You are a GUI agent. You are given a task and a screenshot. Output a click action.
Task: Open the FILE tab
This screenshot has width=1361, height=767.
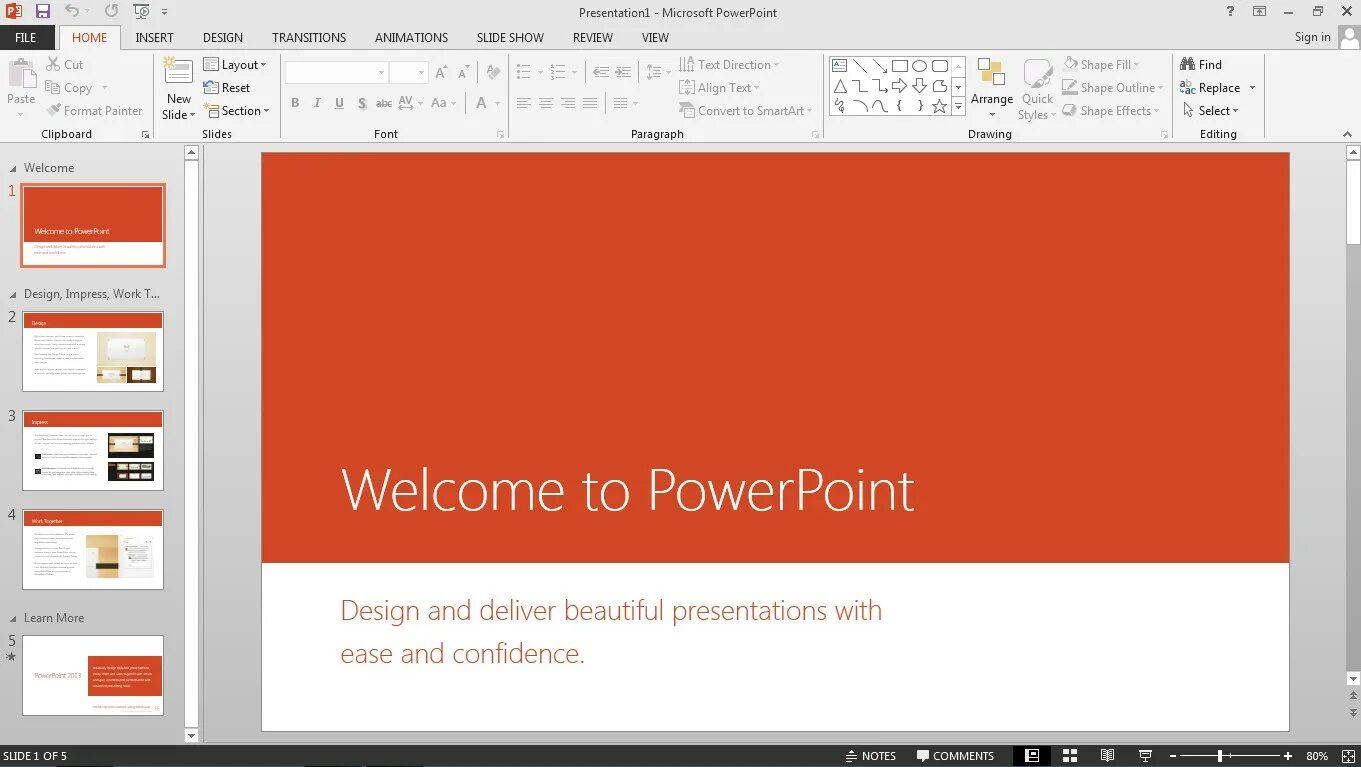click(x=26, y=37)
